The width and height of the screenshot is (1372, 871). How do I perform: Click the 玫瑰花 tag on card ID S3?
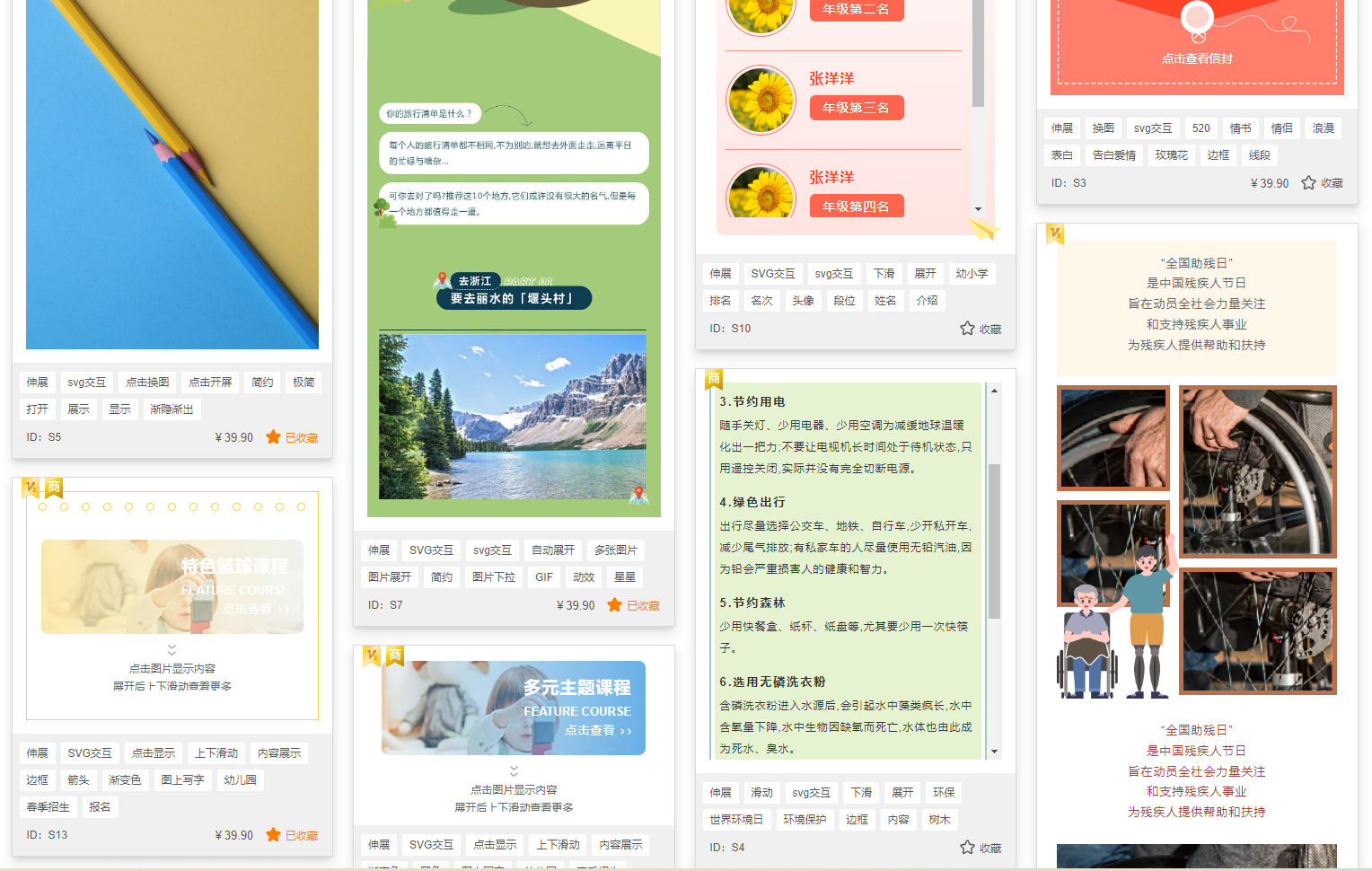1171,154
